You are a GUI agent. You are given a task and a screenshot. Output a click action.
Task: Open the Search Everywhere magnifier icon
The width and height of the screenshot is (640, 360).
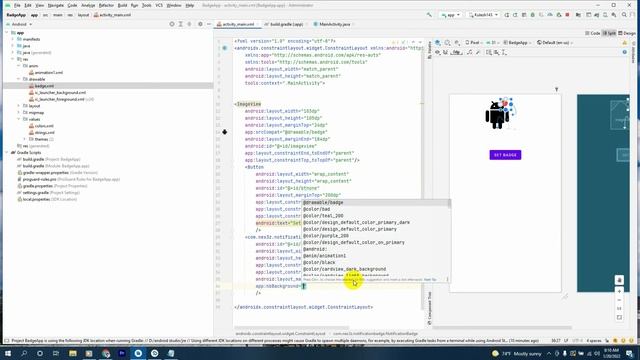click(624, 15)
